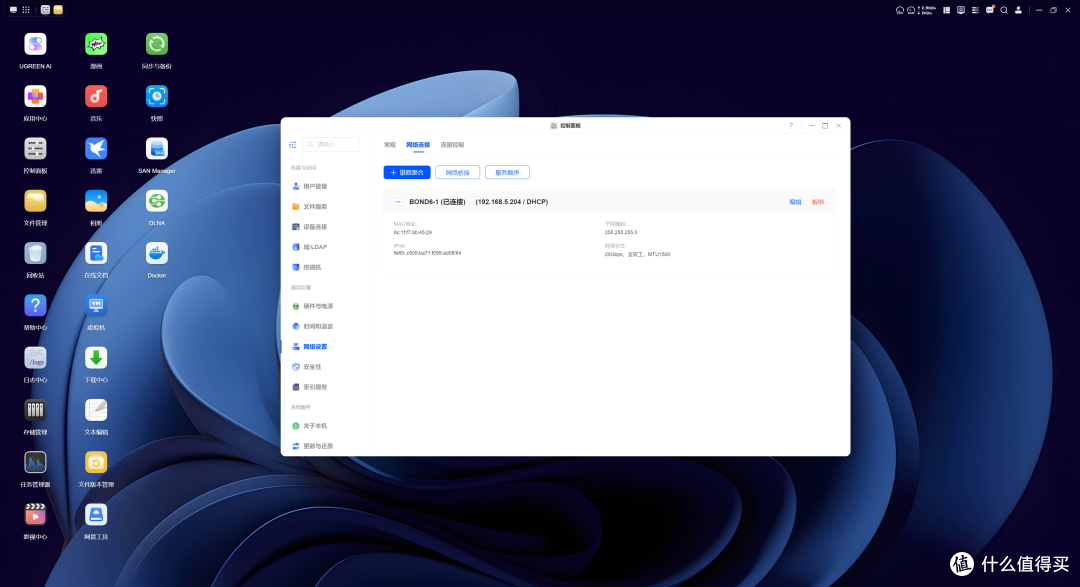Open the app grid launcher in top bar
This screenshot has width=1080, height=587.
coord(26,10)
